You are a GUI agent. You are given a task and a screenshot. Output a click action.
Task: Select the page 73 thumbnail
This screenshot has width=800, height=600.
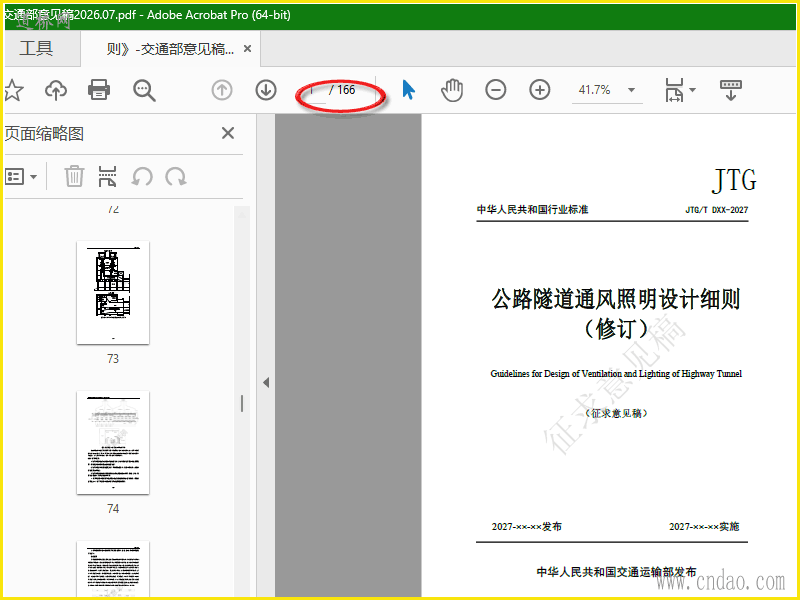pyautogui.click(x=113, y=293)
